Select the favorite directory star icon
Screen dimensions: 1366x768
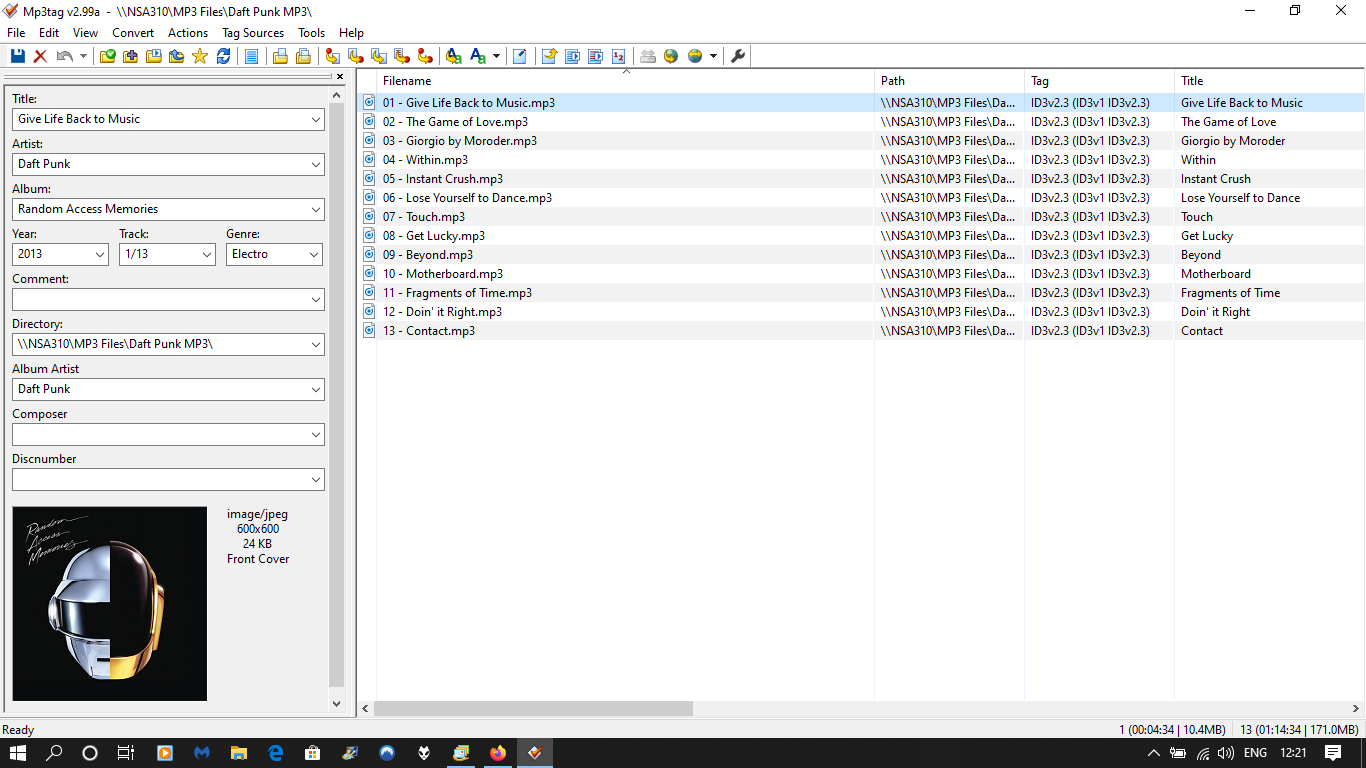pyautogui.click(x=199, y=56)
